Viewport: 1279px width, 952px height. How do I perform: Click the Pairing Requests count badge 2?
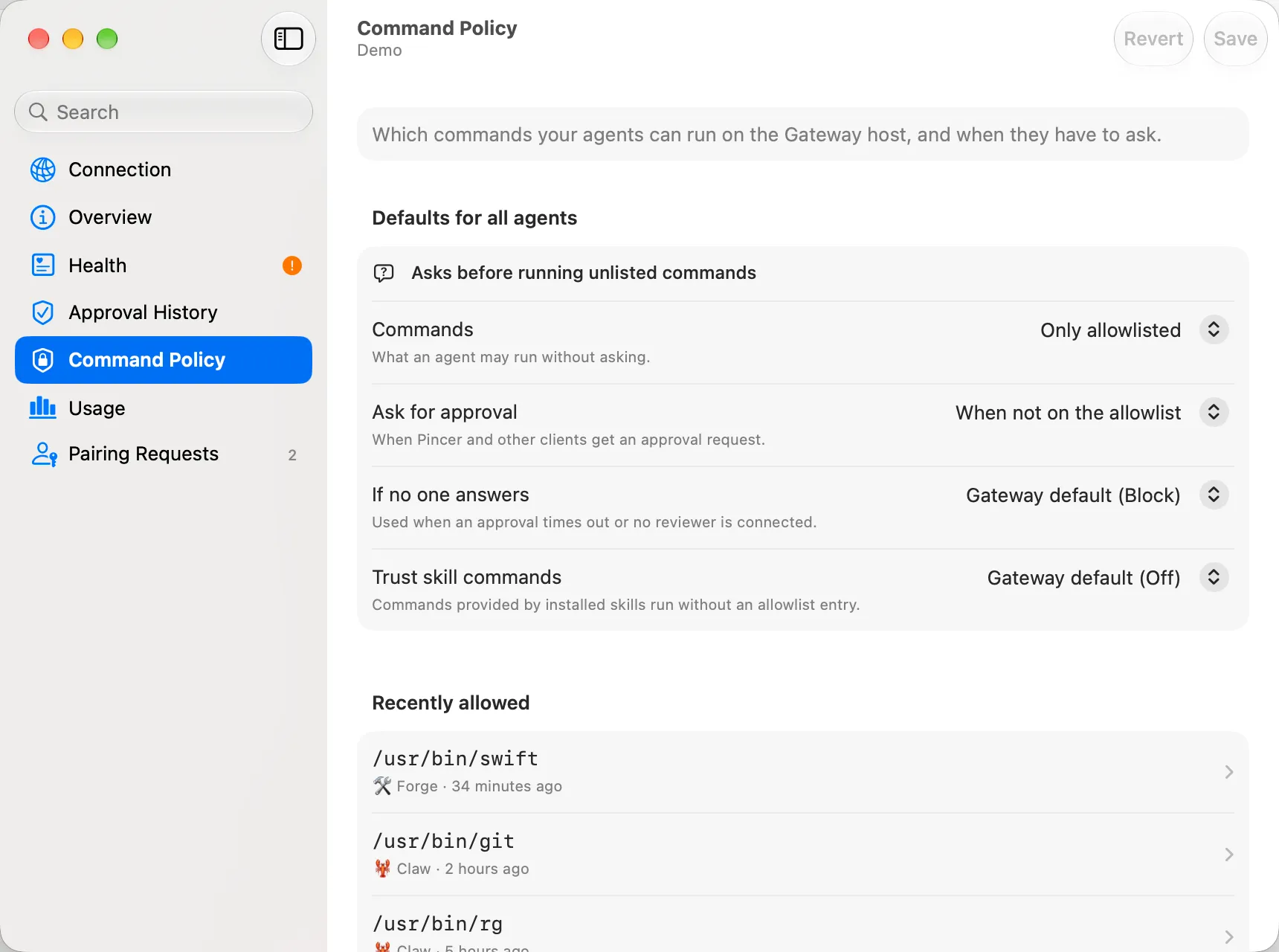pos(292,455)
